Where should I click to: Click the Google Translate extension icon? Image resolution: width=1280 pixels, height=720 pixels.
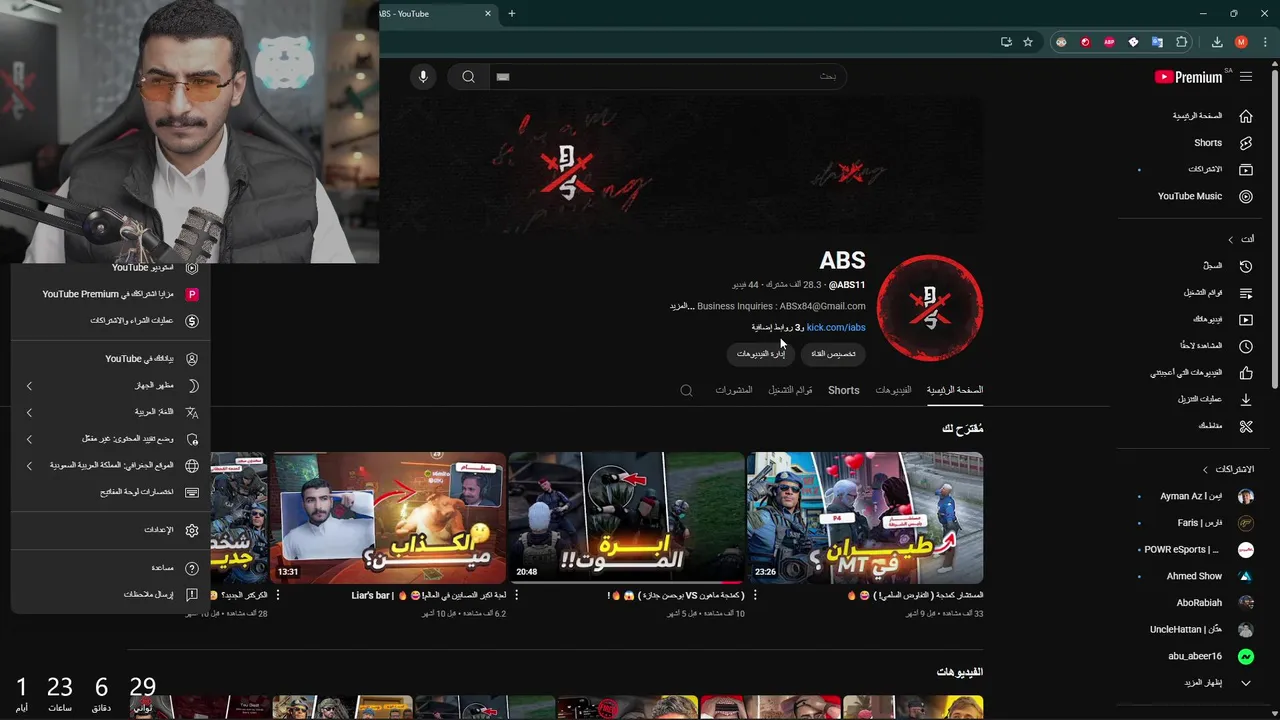pyautogui.click(x=1157, y=42)
